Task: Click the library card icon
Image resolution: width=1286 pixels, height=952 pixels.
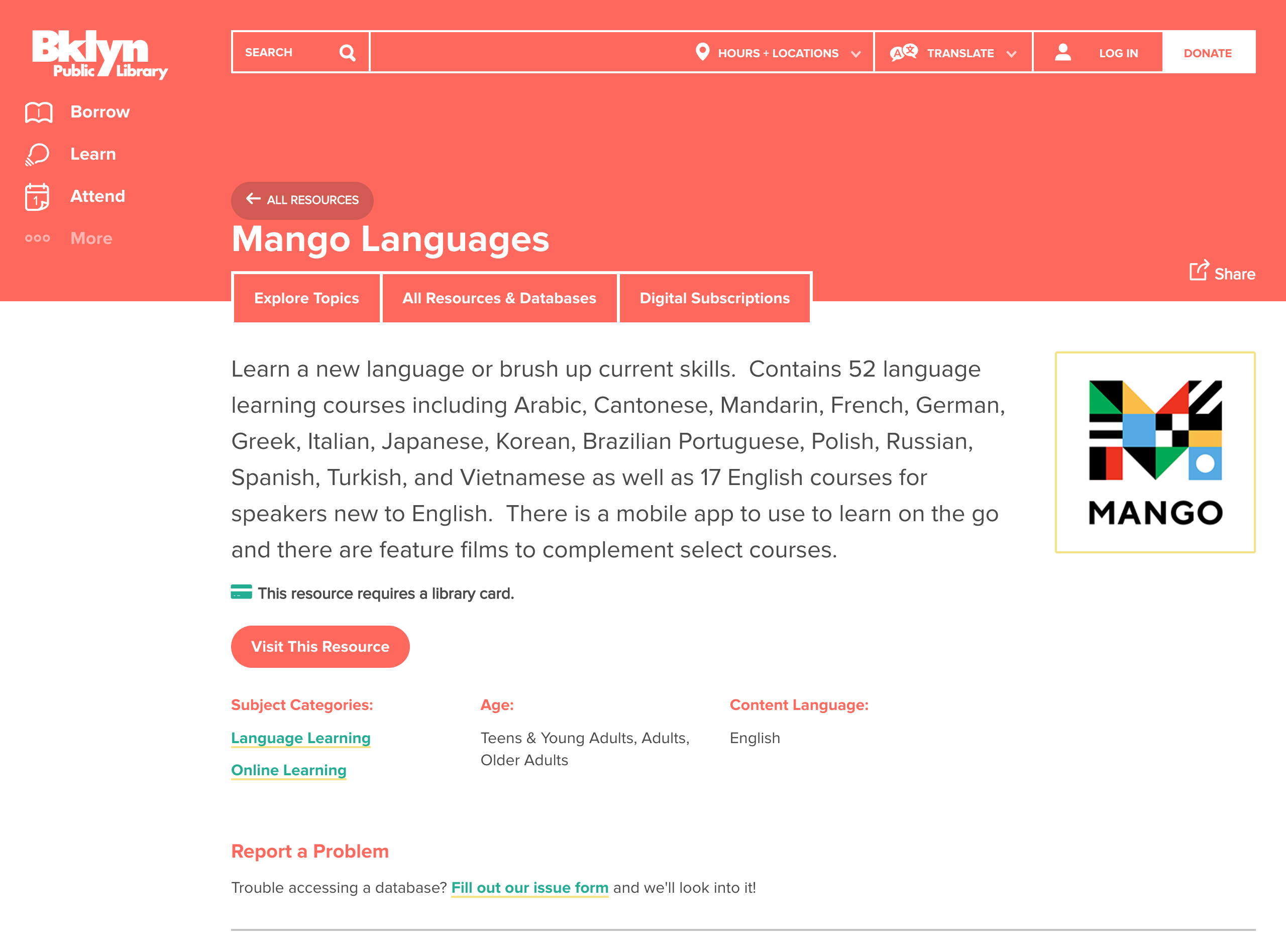Action: (x=242, y=592)
